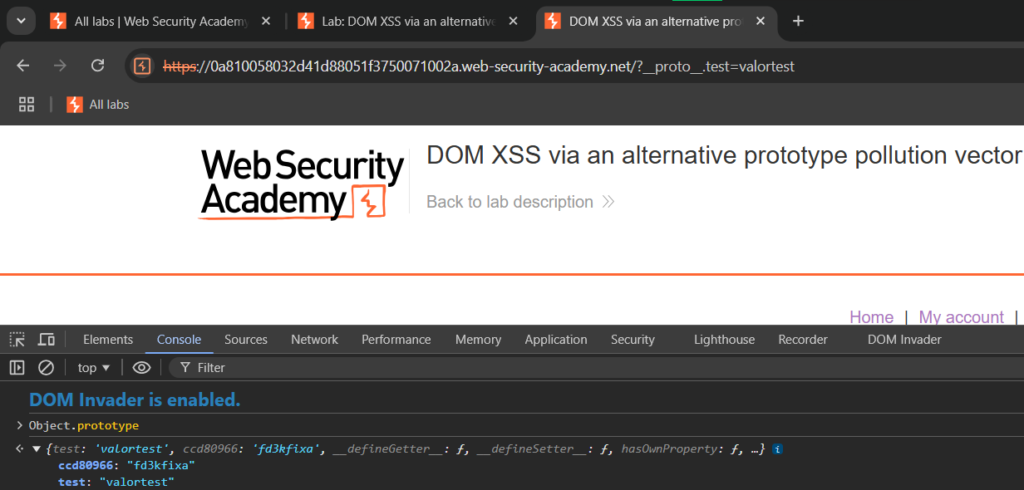This screenshot has width=1024, height=490.
Task: Activate the inspect element picker
Action: (x=18, y=340)
